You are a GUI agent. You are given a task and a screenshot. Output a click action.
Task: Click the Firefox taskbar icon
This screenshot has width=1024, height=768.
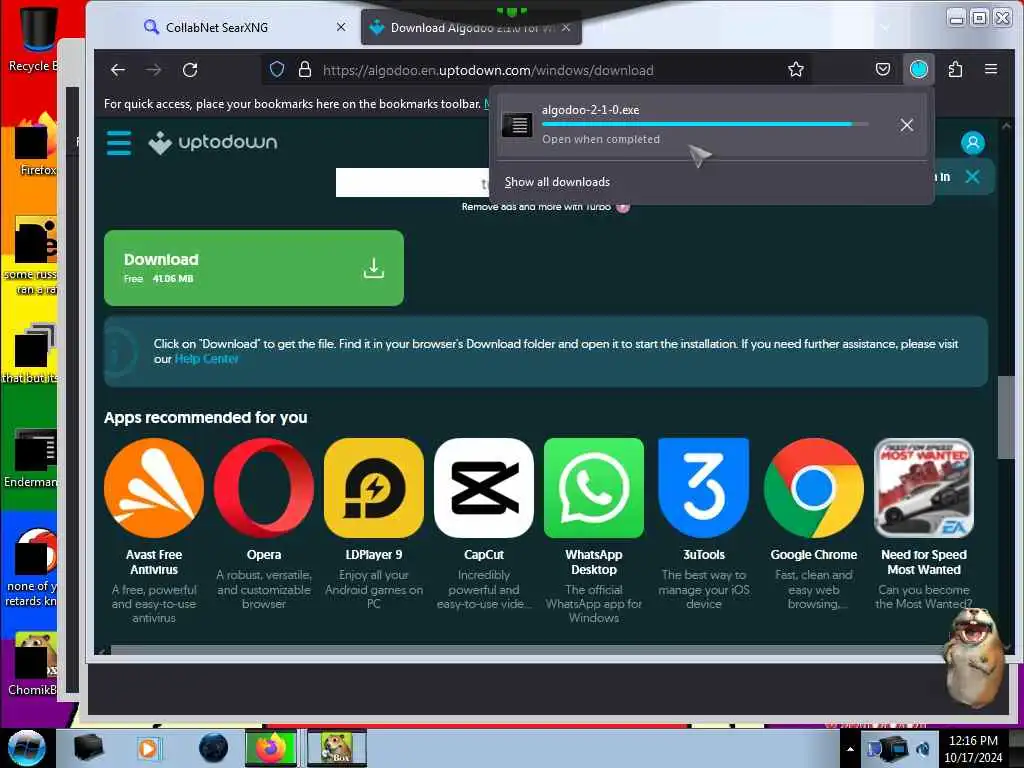(271, 748)
